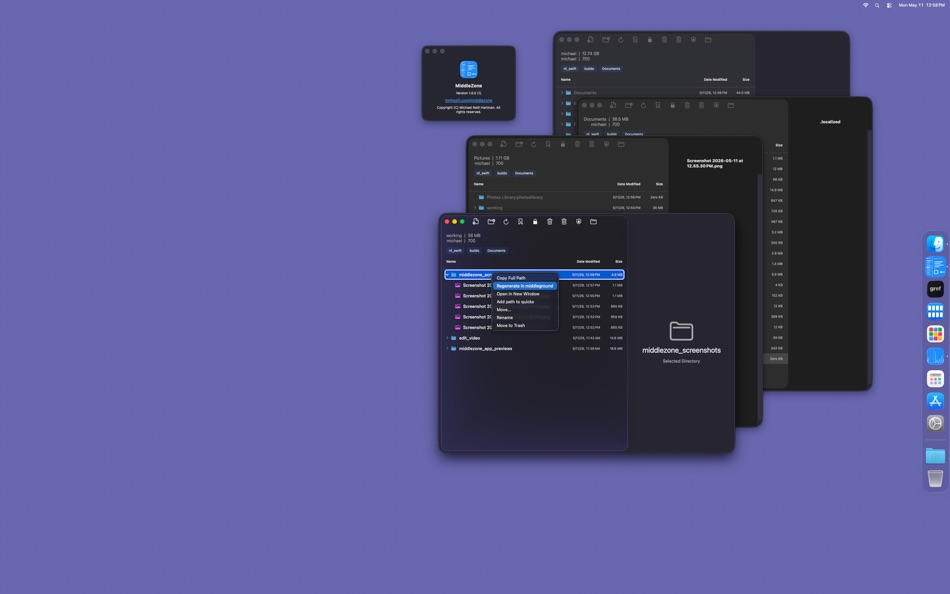The width and height of the screenshot is (950, 594).
Task: Open the Downloads folder in the Dock
Action: click(x=935, y=455)
